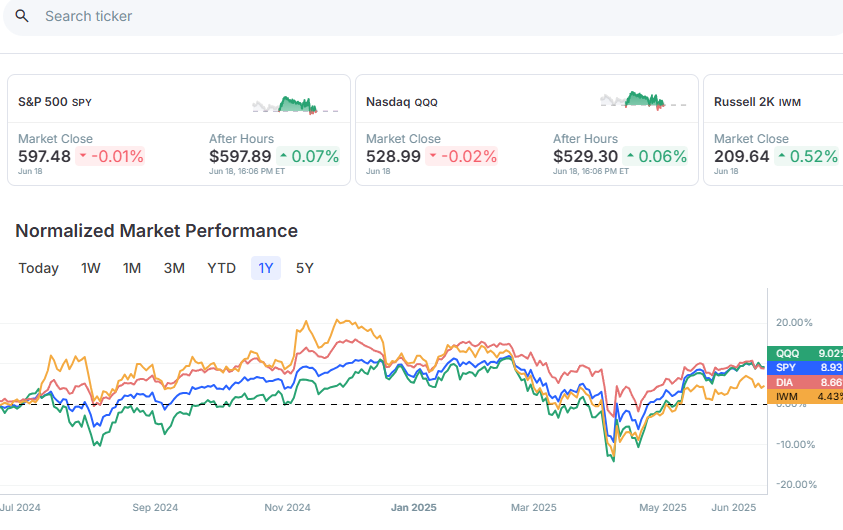Click the Nasdaq sparkline mini chart
The image size is (843, 530).
(x=643, y=101)
